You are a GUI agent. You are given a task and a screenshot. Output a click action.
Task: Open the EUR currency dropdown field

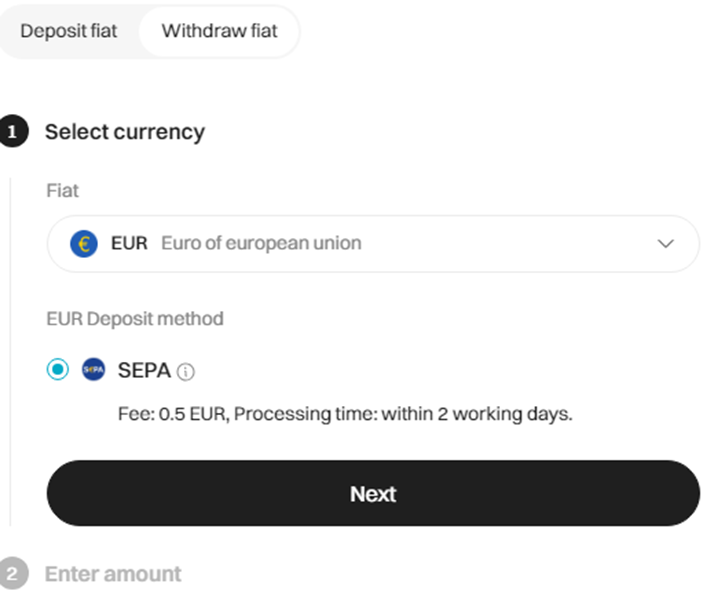[373, 244]
